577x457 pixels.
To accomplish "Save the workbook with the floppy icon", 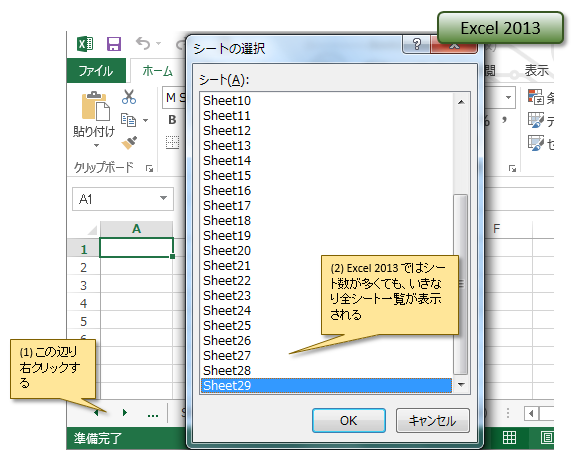I will click(x=114, y=44).
